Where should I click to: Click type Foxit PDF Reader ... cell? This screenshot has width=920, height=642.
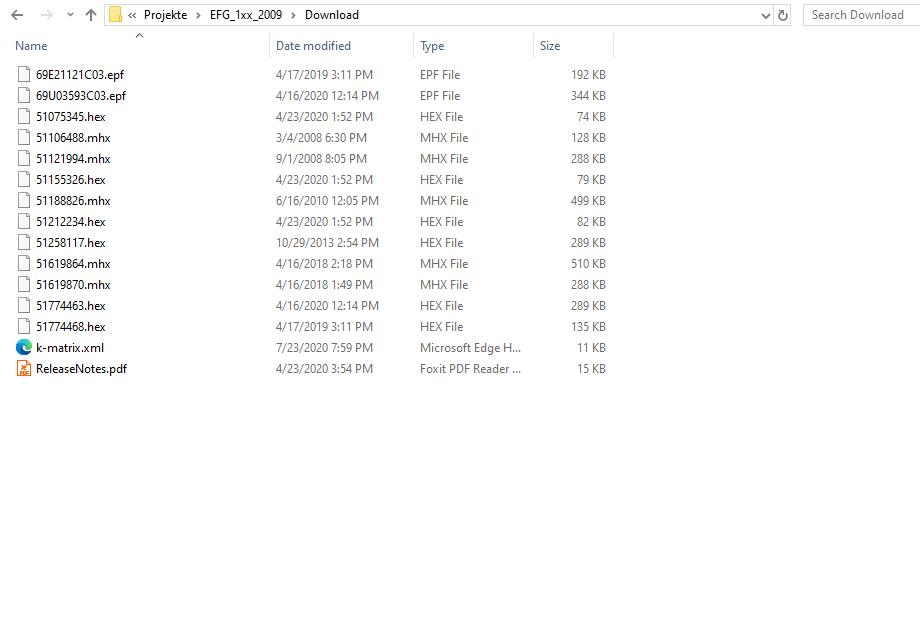click(470, 369)
